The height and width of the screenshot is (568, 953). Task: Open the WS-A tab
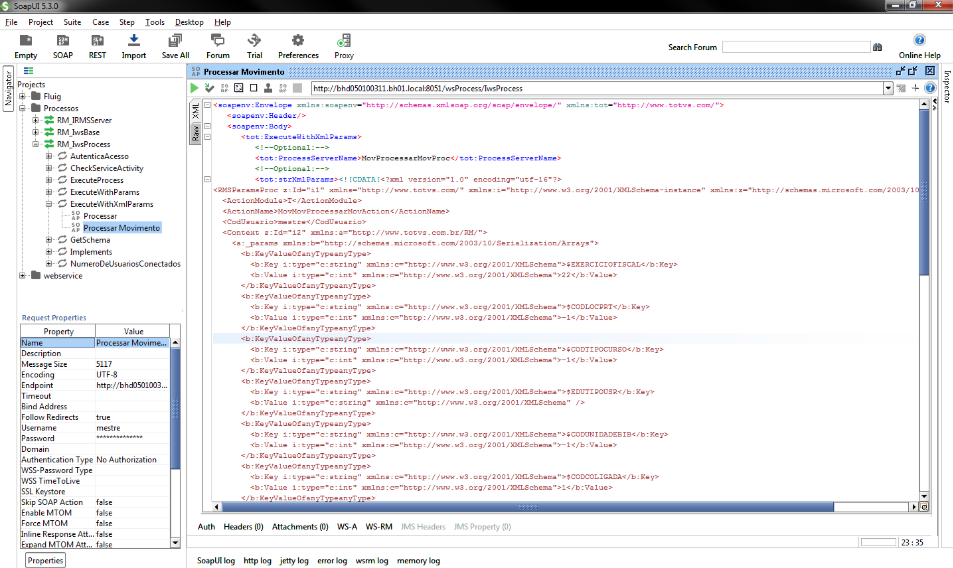pos(347,527)
